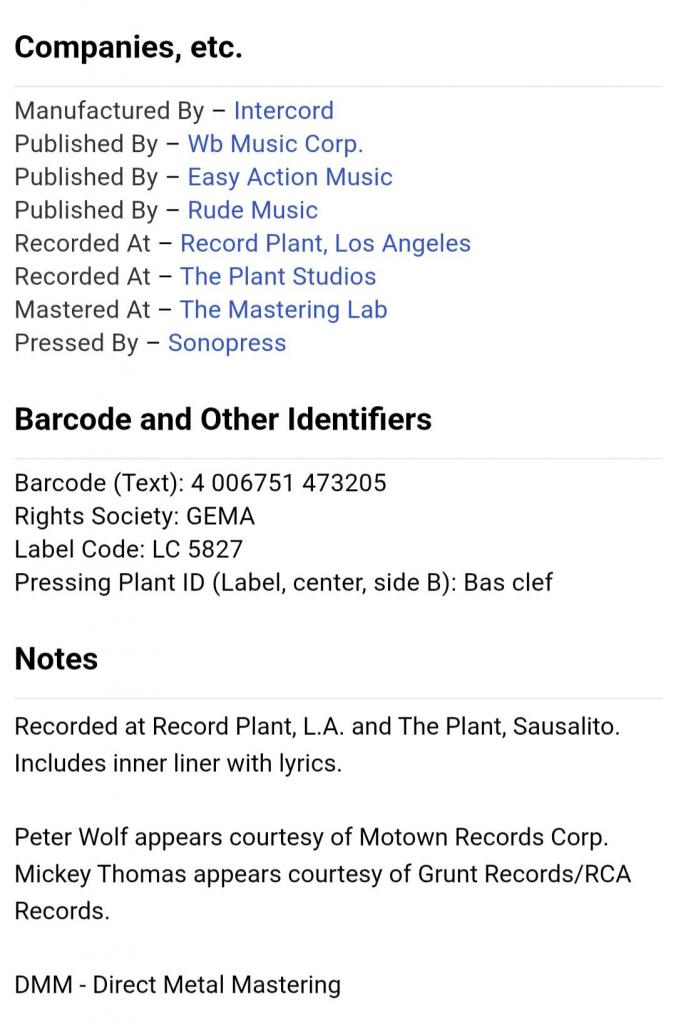Click the "Includes inner liner with lyrics" note
The height and width of the screenshot is (1024, 676).
click(x=178, y=763)
